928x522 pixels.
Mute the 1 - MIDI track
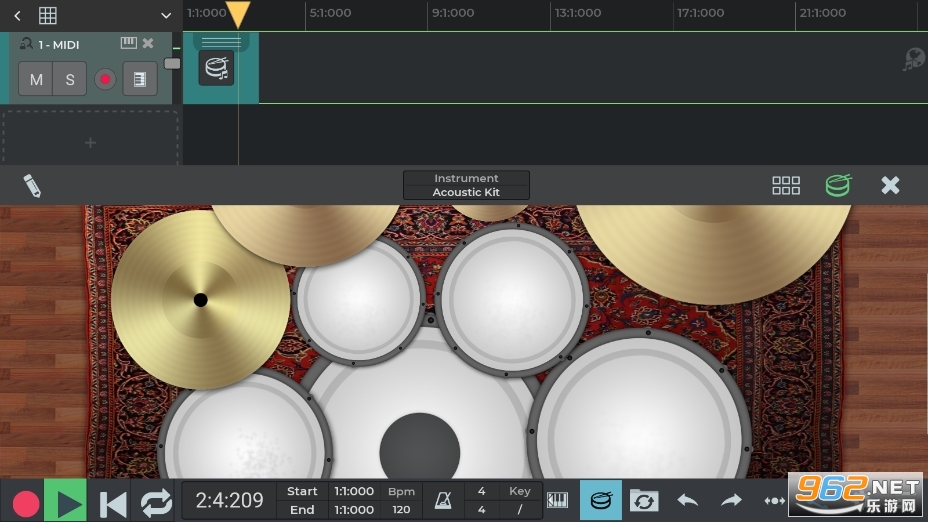pos(36,80)
